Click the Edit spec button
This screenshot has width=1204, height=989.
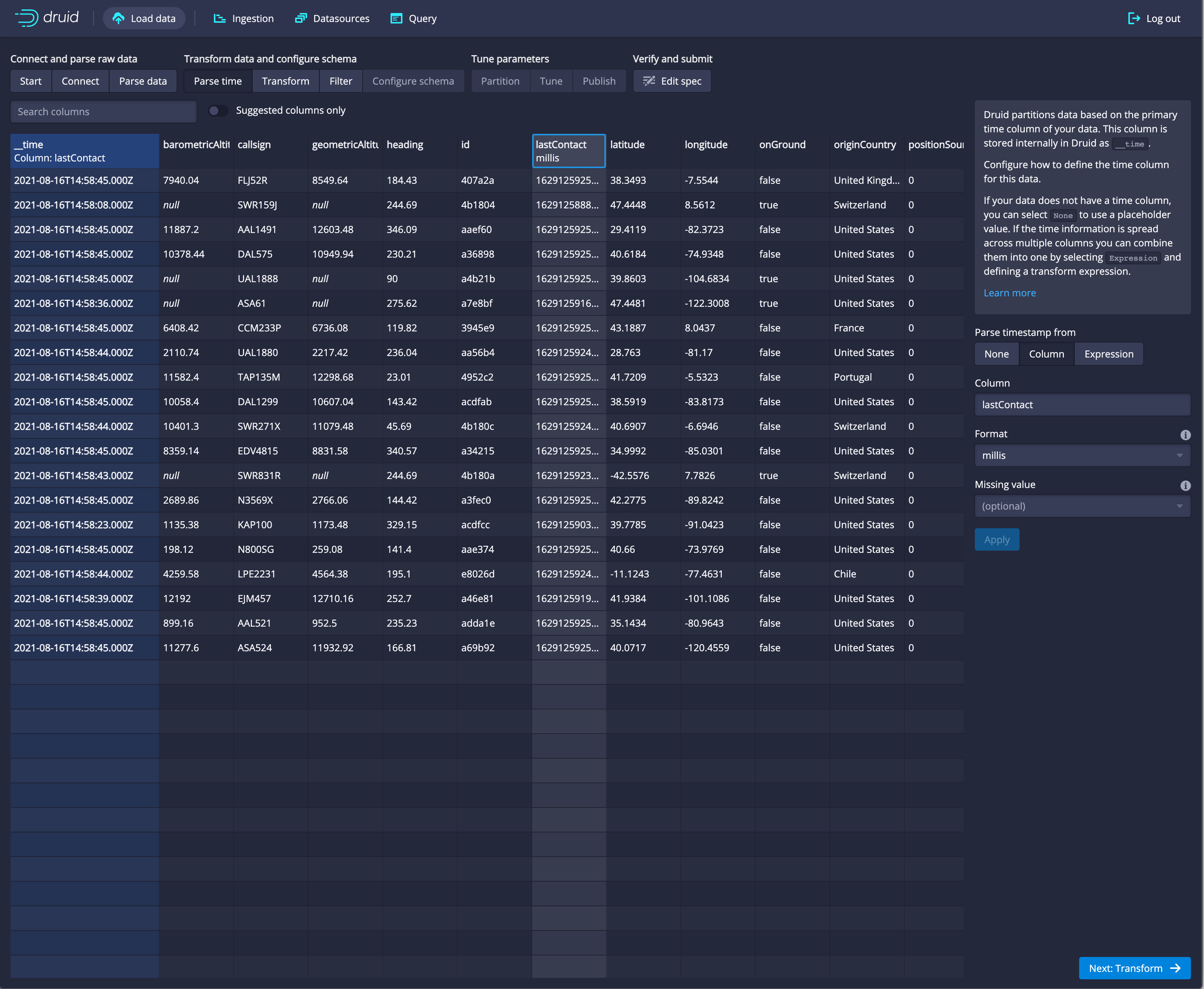point(672,81)
